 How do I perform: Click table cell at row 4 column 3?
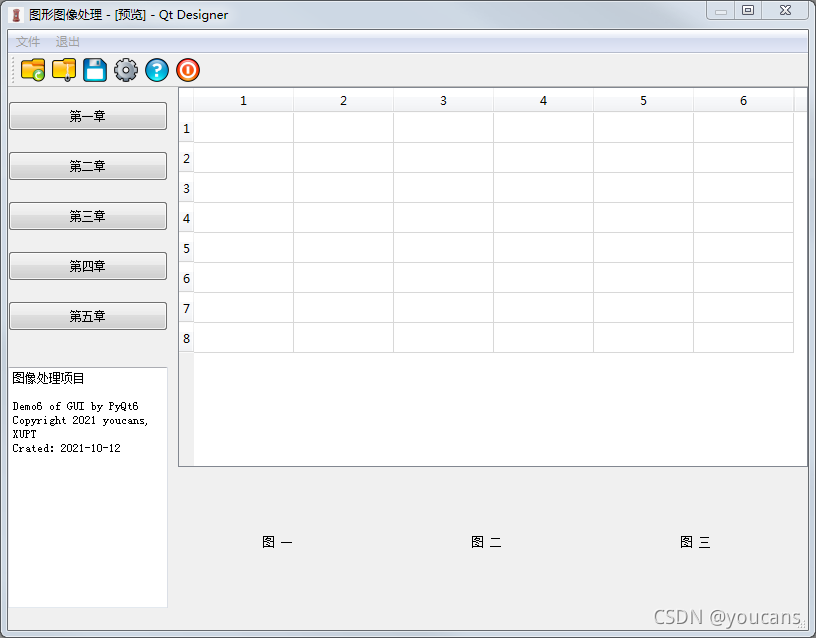[x=443, y=218]
